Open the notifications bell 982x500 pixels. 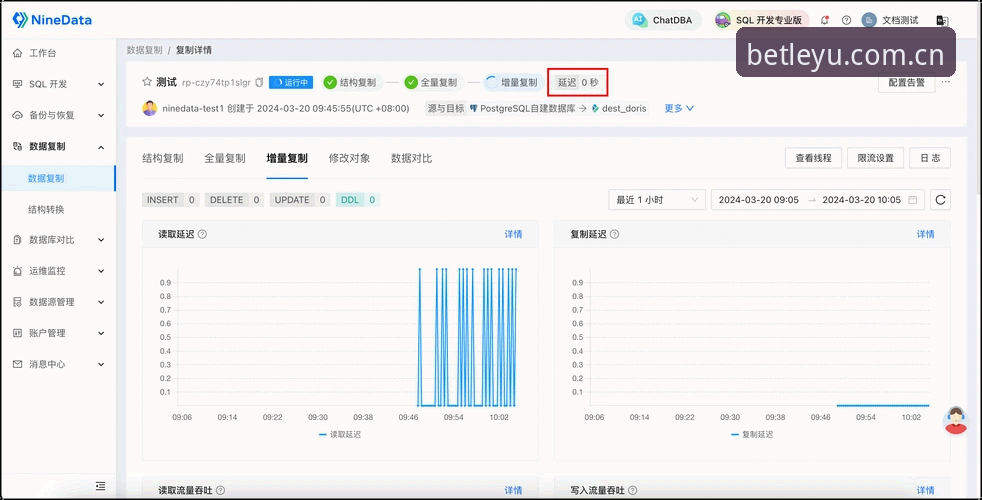click(825, 20)
